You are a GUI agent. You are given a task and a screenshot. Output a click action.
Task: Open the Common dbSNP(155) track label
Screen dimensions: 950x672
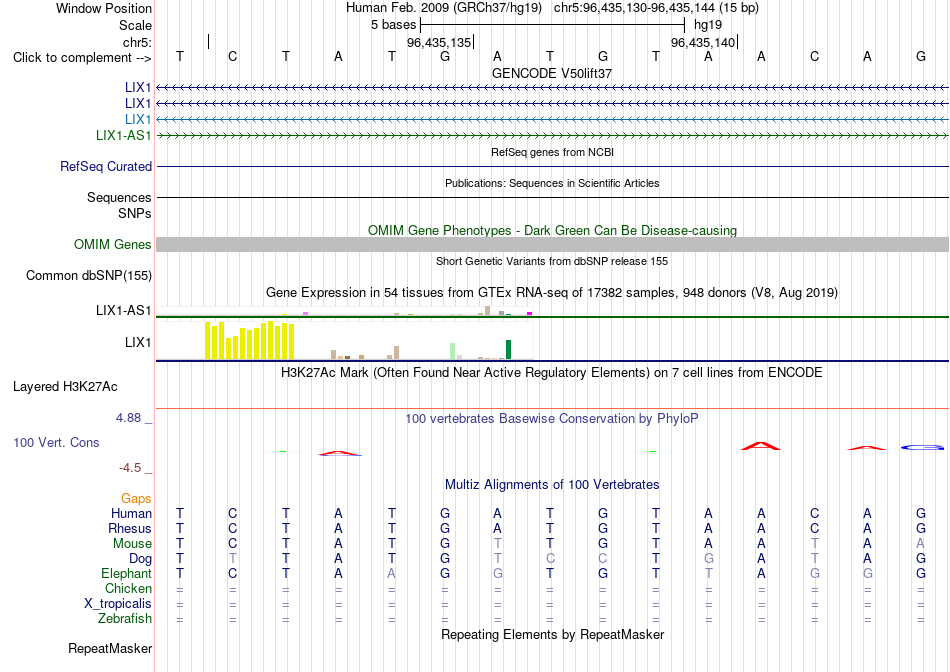(x=89, y=276)
